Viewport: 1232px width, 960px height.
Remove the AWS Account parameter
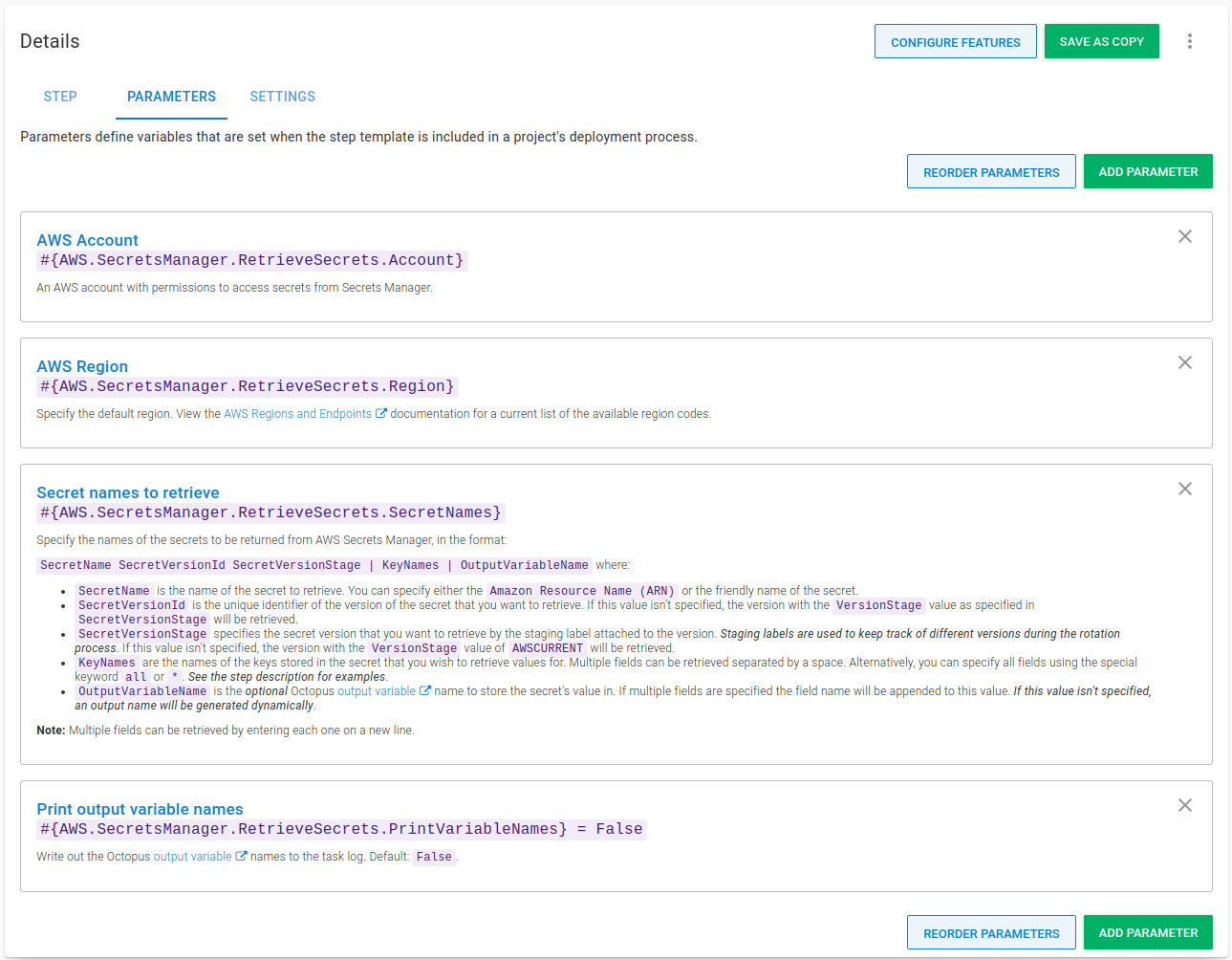point(1184,236)
